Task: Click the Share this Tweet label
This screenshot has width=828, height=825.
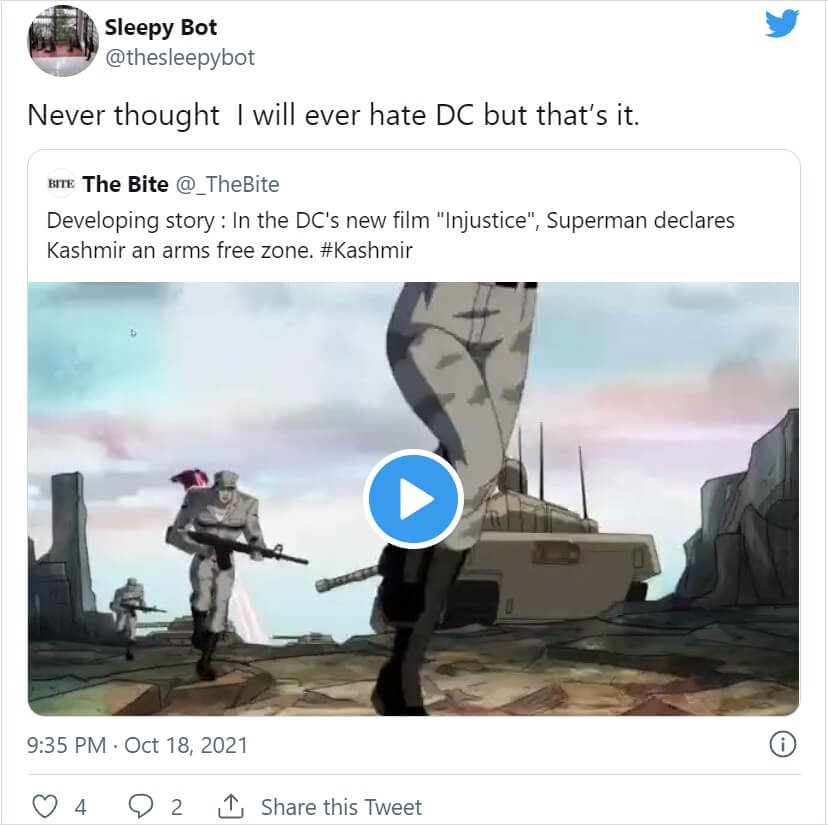Action: pyautogui.click(x=341, y=807)
